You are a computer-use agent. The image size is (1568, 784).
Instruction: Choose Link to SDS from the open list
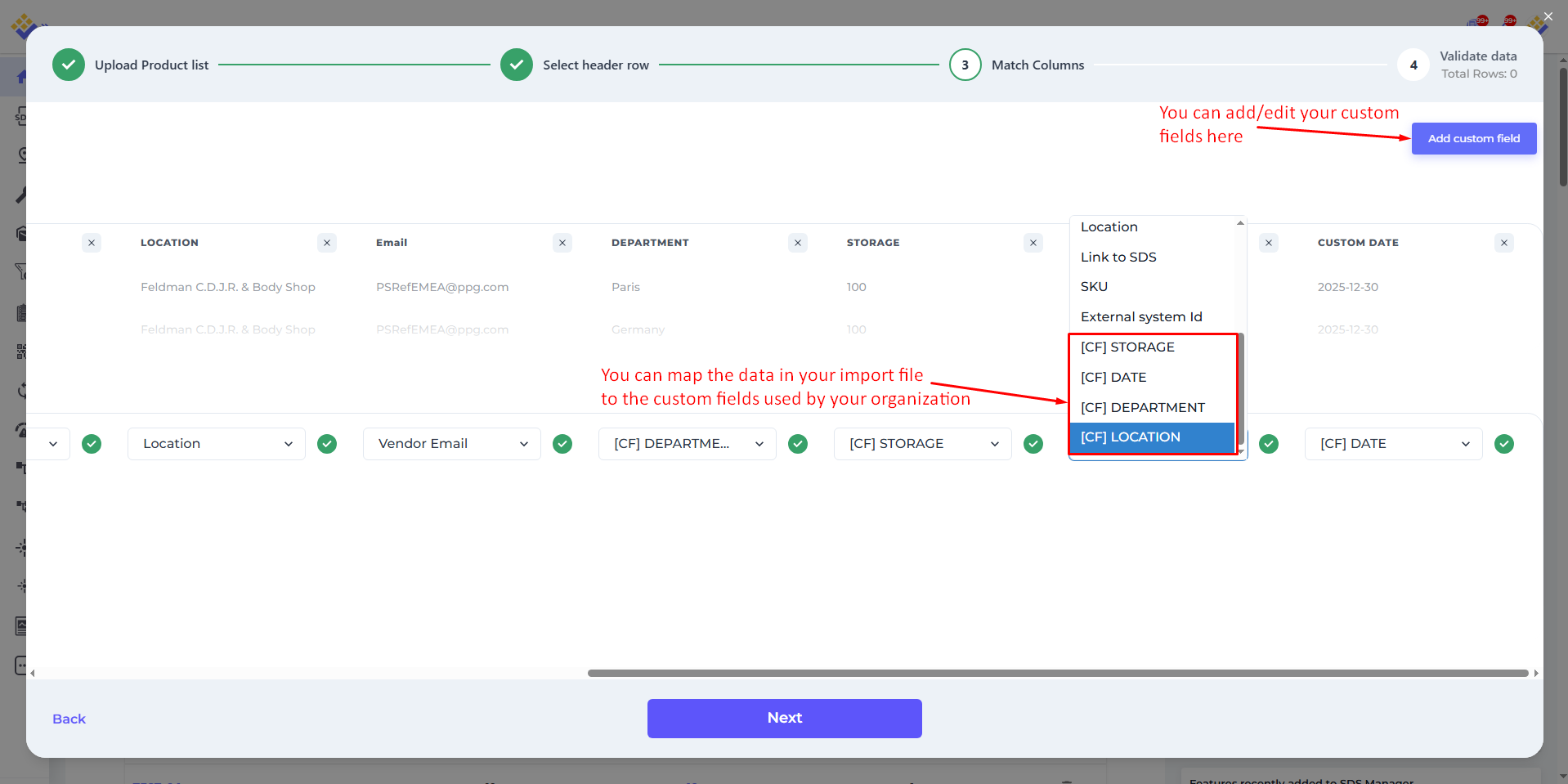(x=1118, y=257)
